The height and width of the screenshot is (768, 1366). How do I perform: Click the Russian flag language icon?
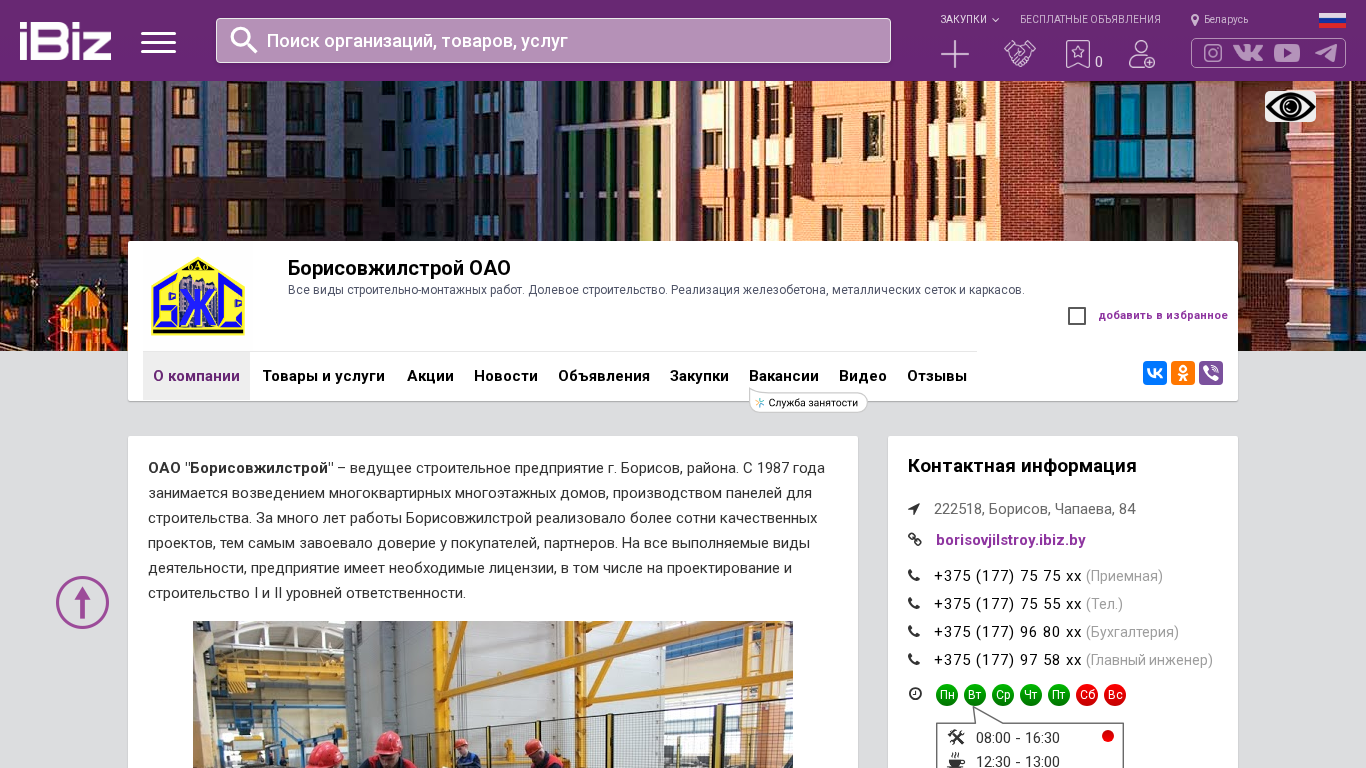point(1332,20)
